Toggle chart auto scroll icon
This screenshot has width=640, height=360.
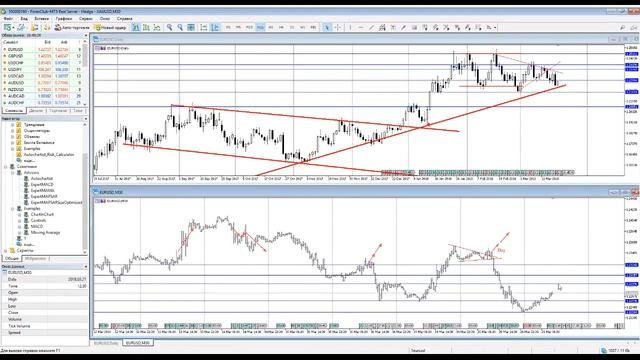point(204,27)
